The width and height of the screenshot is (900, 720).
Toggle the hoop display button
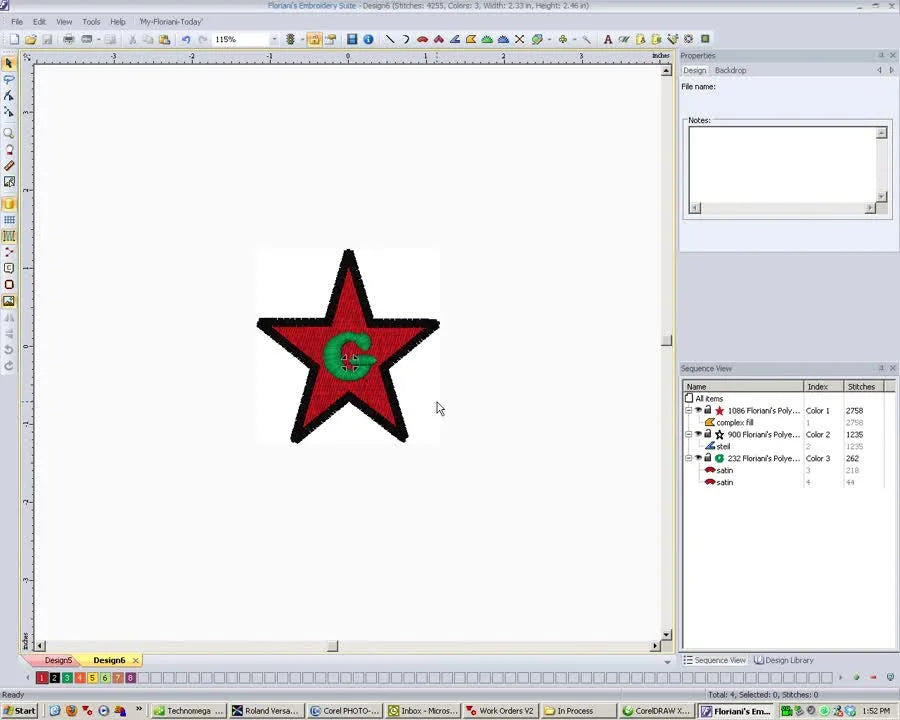(x=9, y=284)
